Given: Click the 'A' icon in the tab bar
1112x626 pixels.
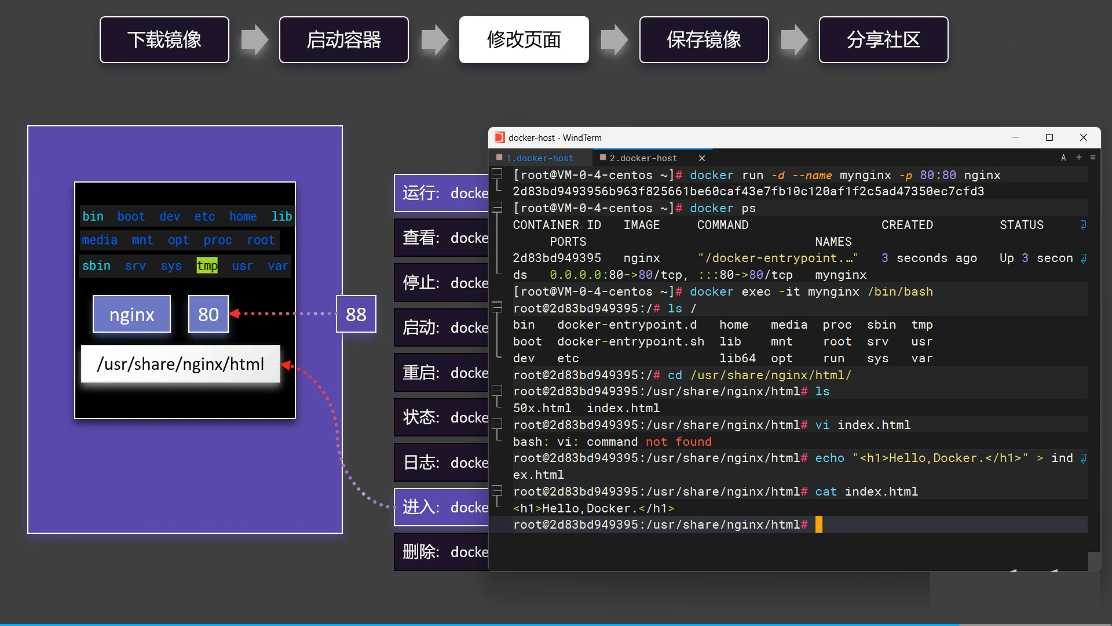Looking at the screenshot, I should click(1064, 158).
